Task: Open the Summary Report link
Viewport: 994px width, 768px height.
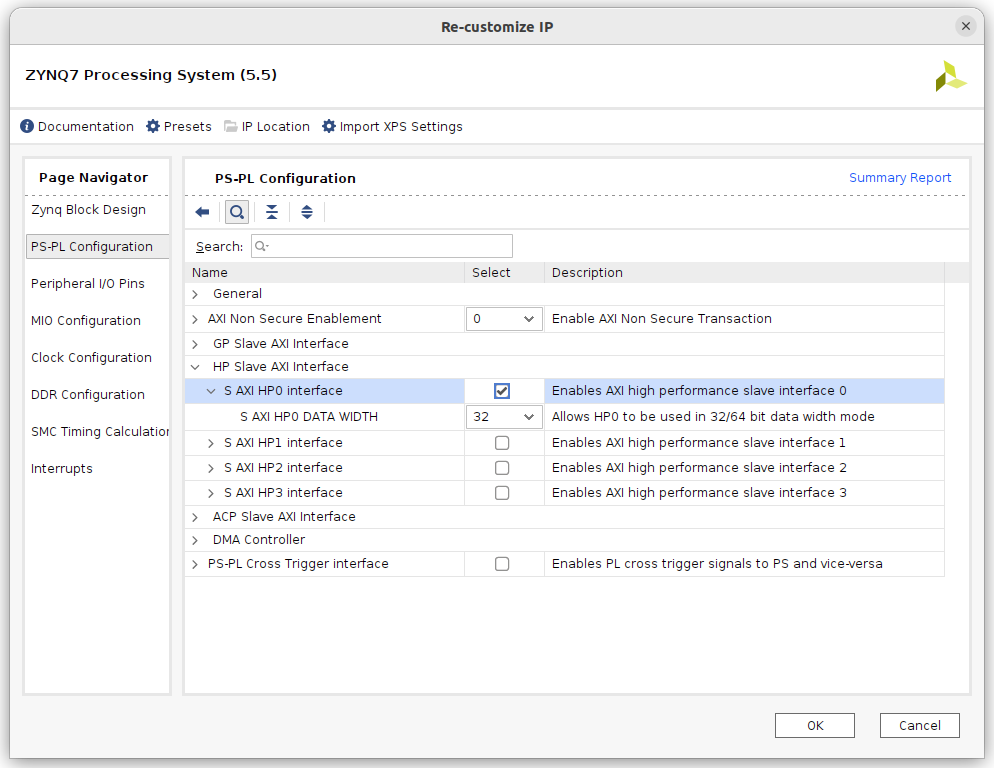Action: click(900, 178)
